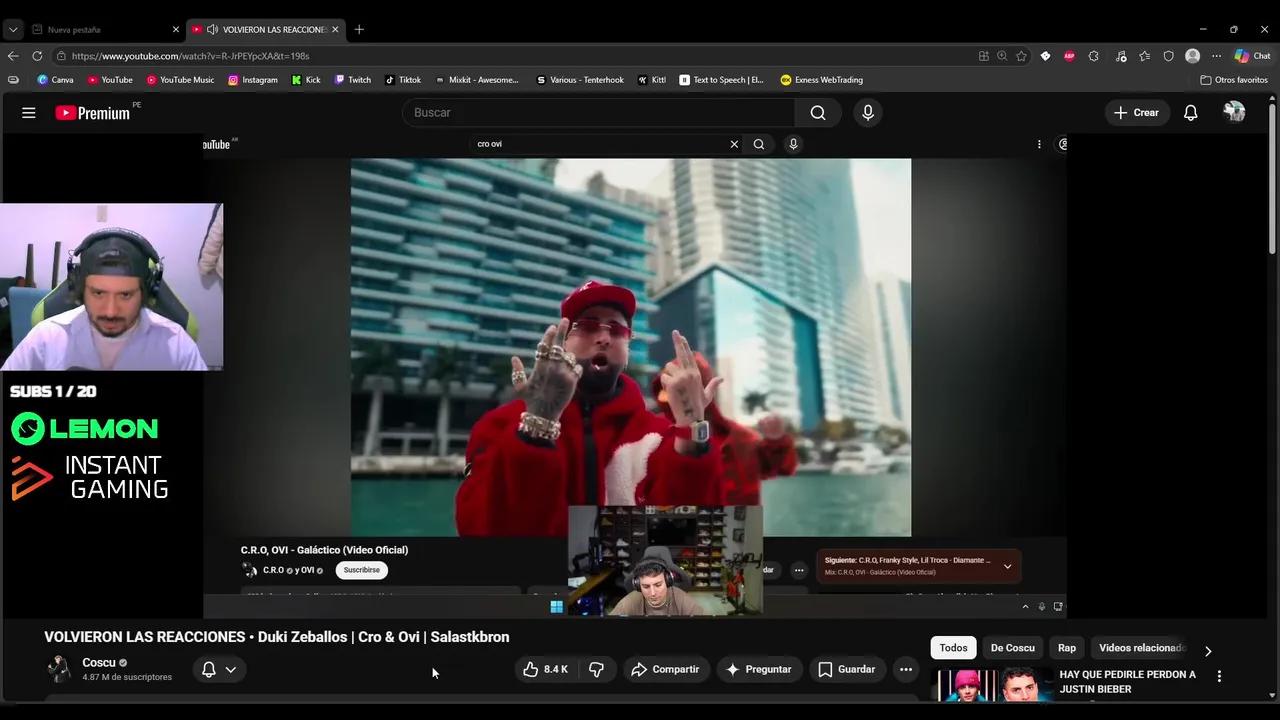Click the browser address bar URL
1280x720 pixels.
pos(190,56)
